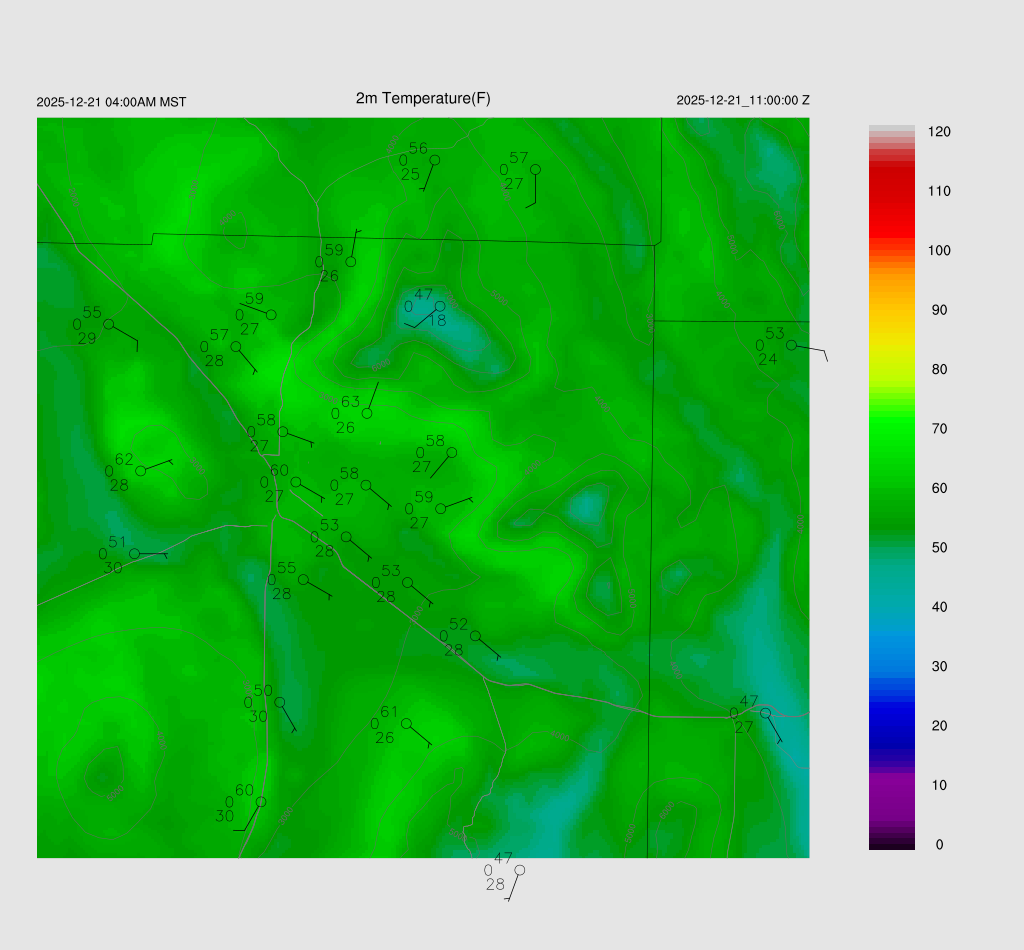Click the station circle labeled 57 and 27
The width and height of the screenshot is (1024, 950).
(535, 169)
